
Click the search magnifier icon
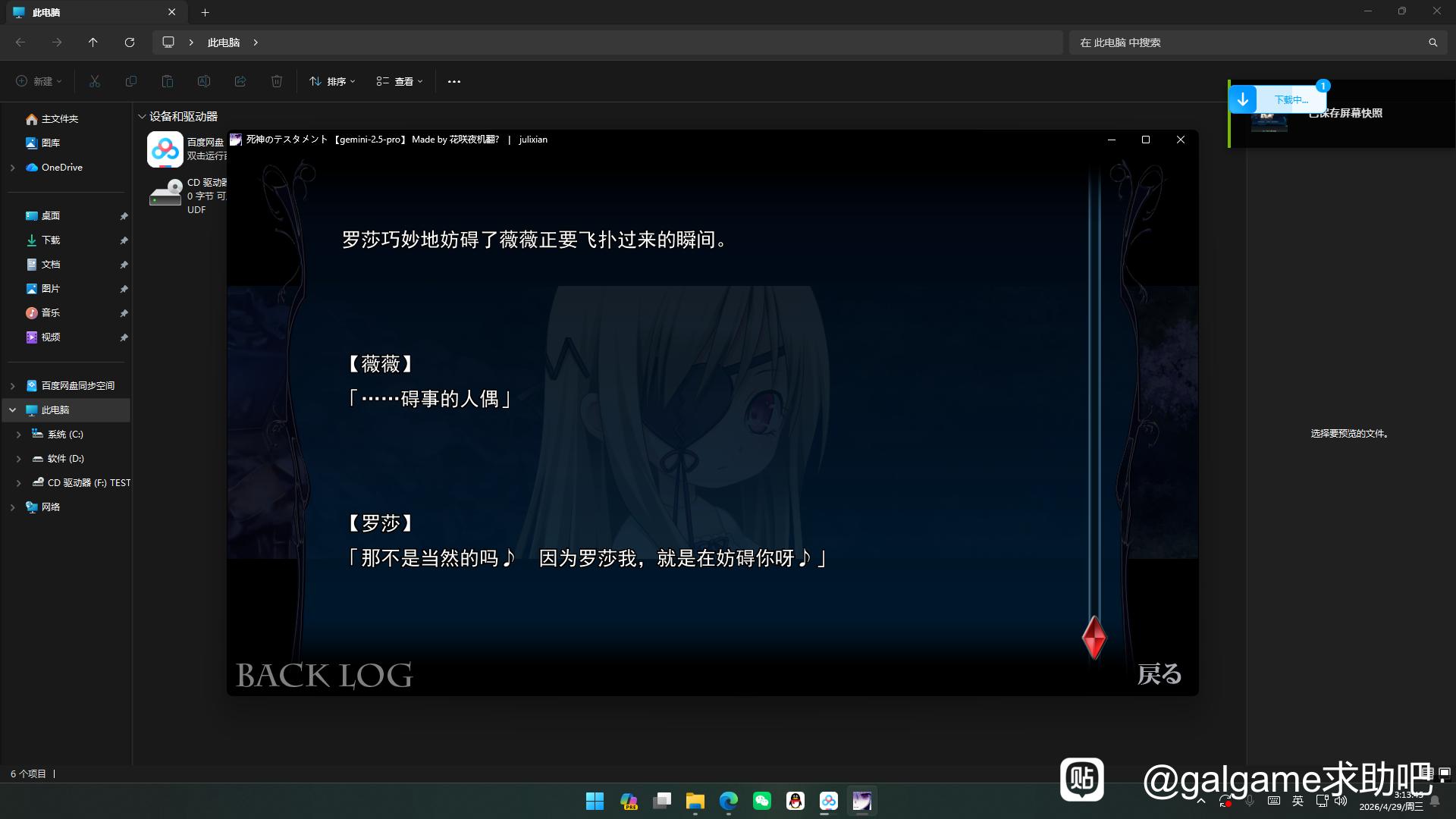click(1432, 42)
